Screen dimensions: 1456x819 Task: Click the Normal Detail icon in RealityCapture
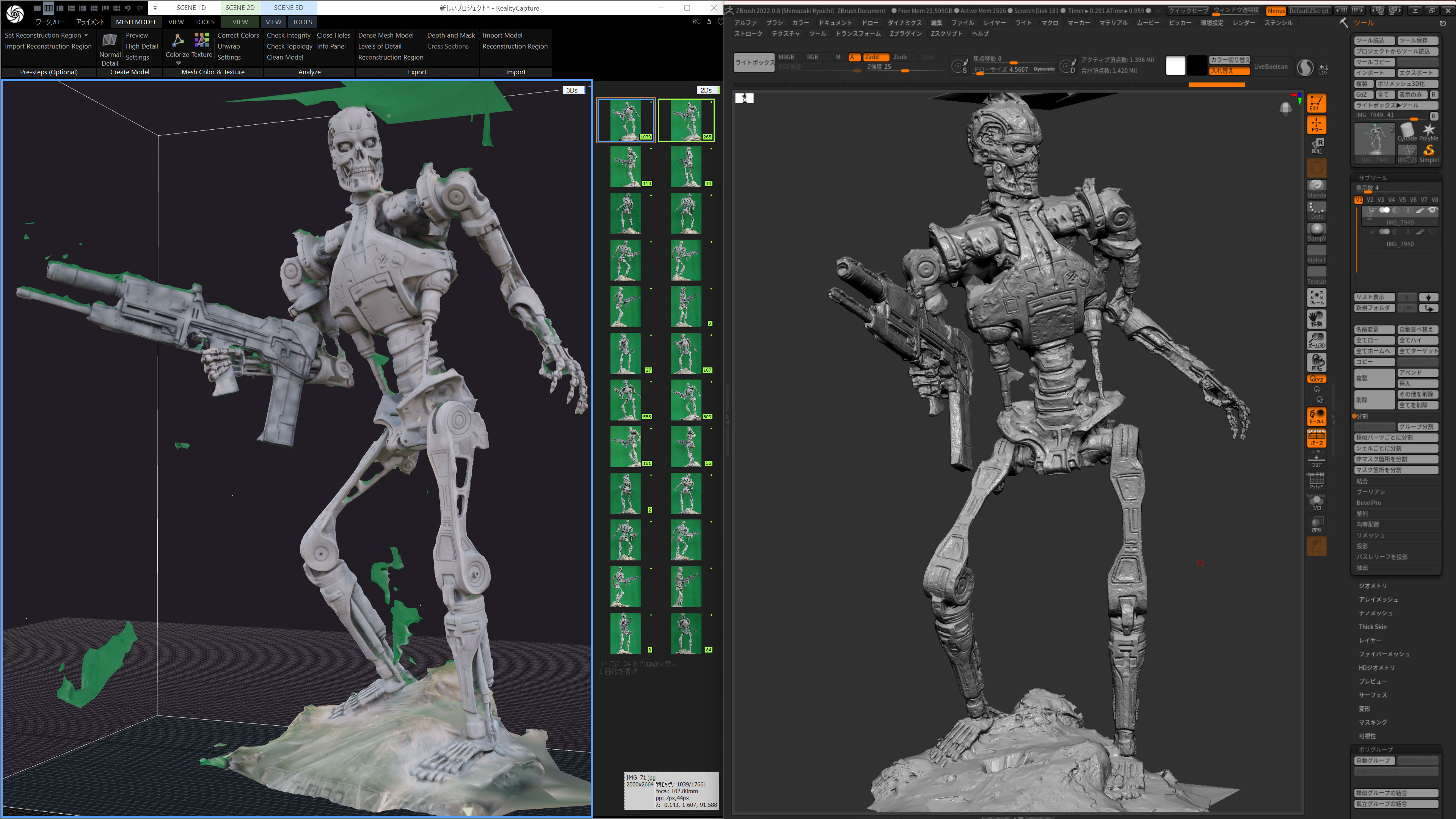coord(110,41)
